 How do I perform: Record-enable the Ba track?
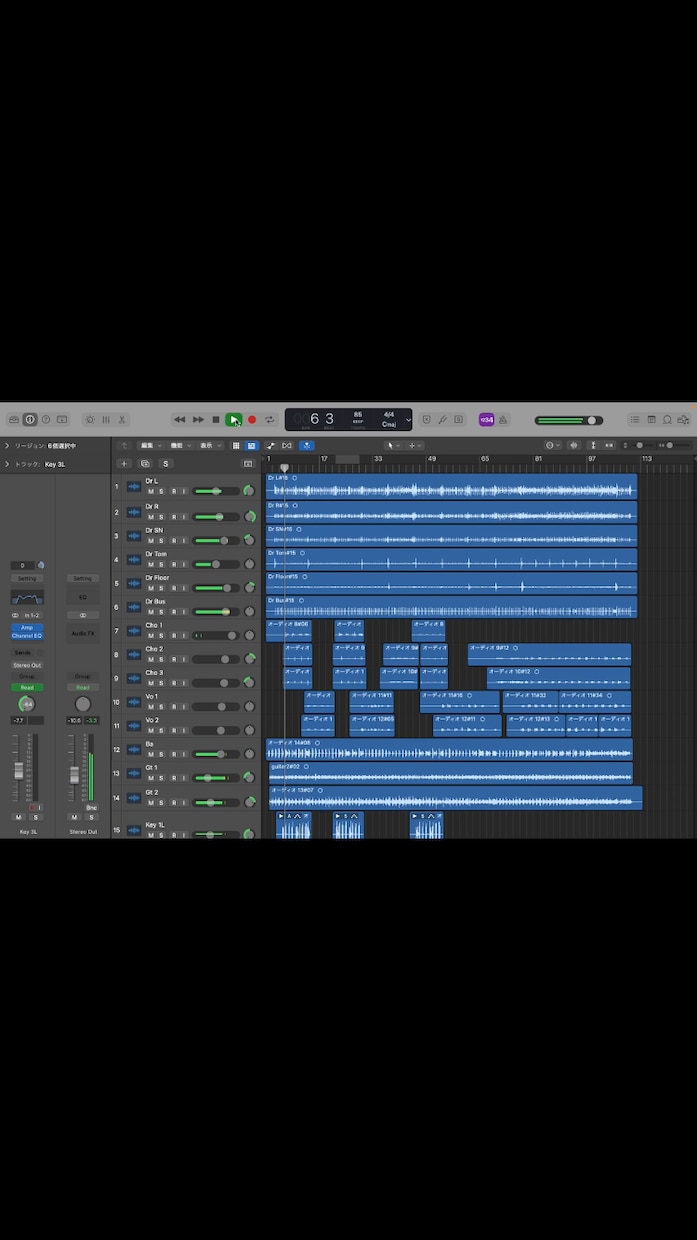[x=173, y=755]
